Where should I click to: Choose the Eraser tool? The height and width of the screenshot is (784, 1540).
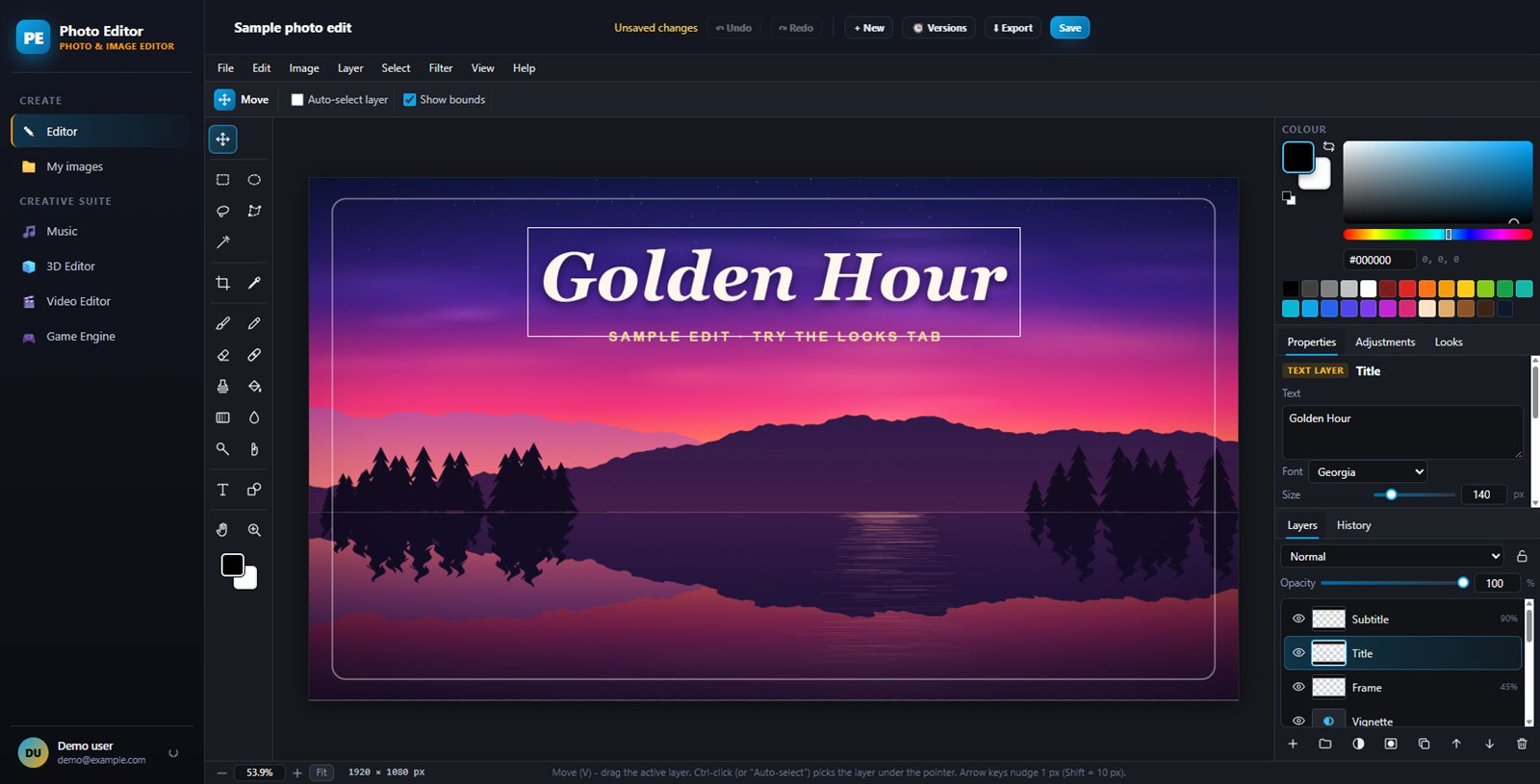222,355
